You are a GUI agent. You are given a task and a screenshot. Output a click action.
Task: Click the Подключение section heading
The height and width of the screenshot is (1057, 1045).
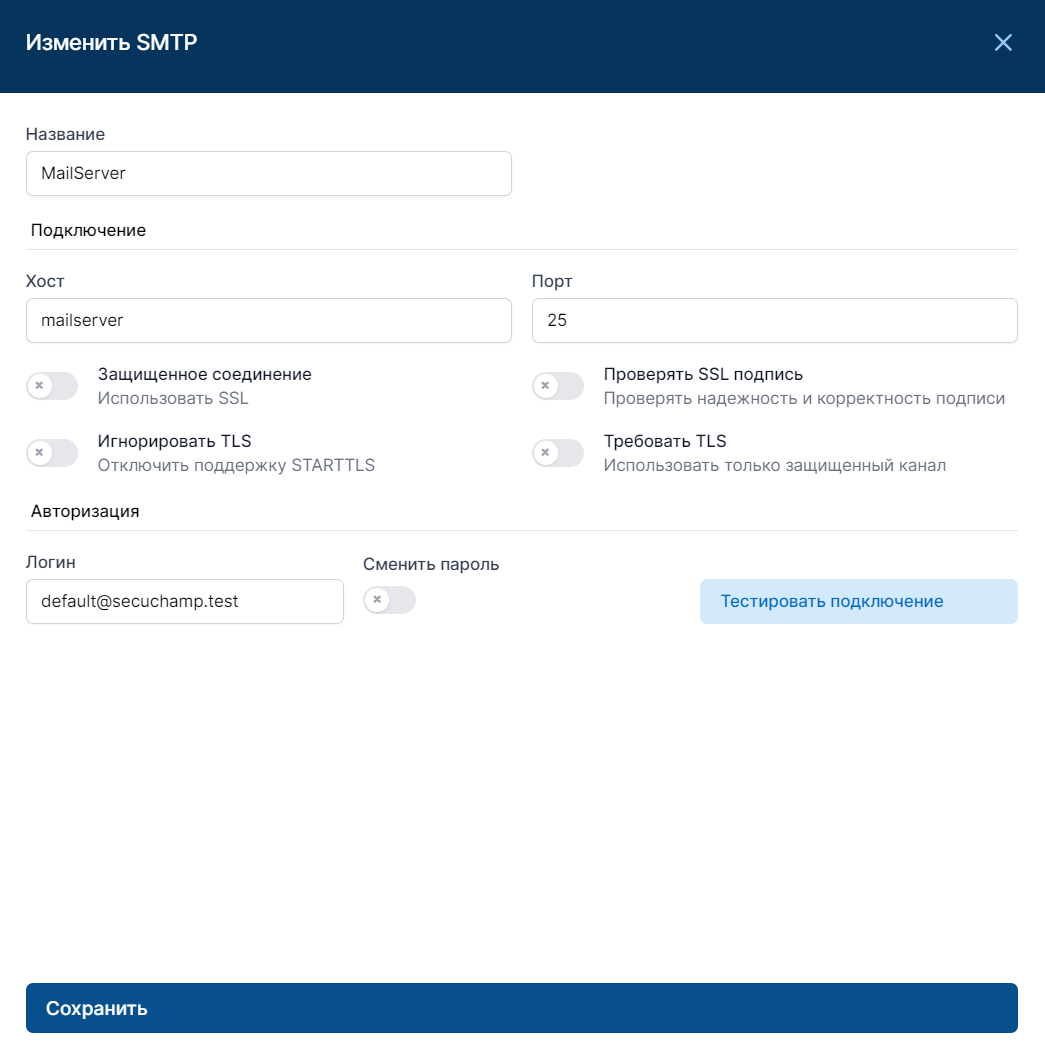(x=88, y=231)
